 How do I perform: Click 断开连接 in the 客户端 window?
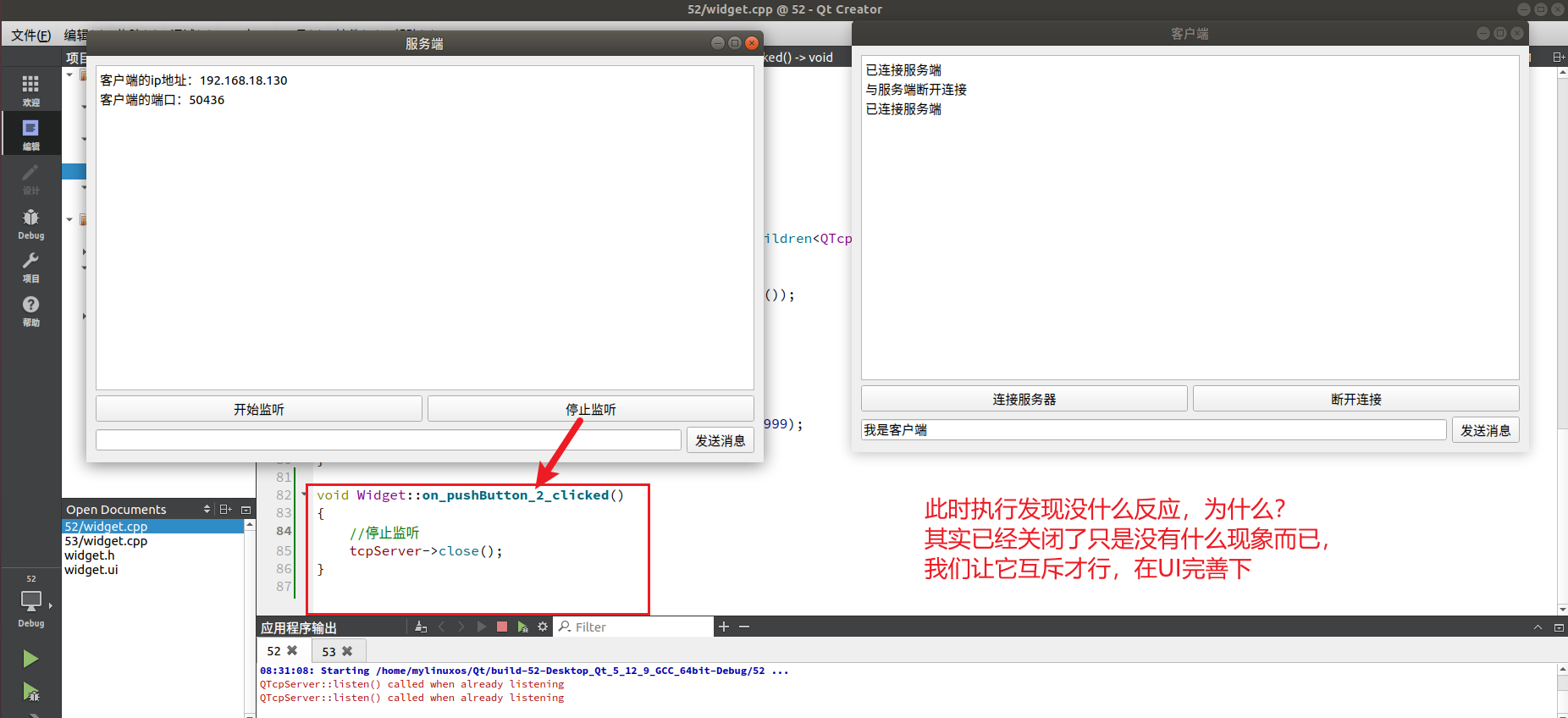(x=1356, y=399)
